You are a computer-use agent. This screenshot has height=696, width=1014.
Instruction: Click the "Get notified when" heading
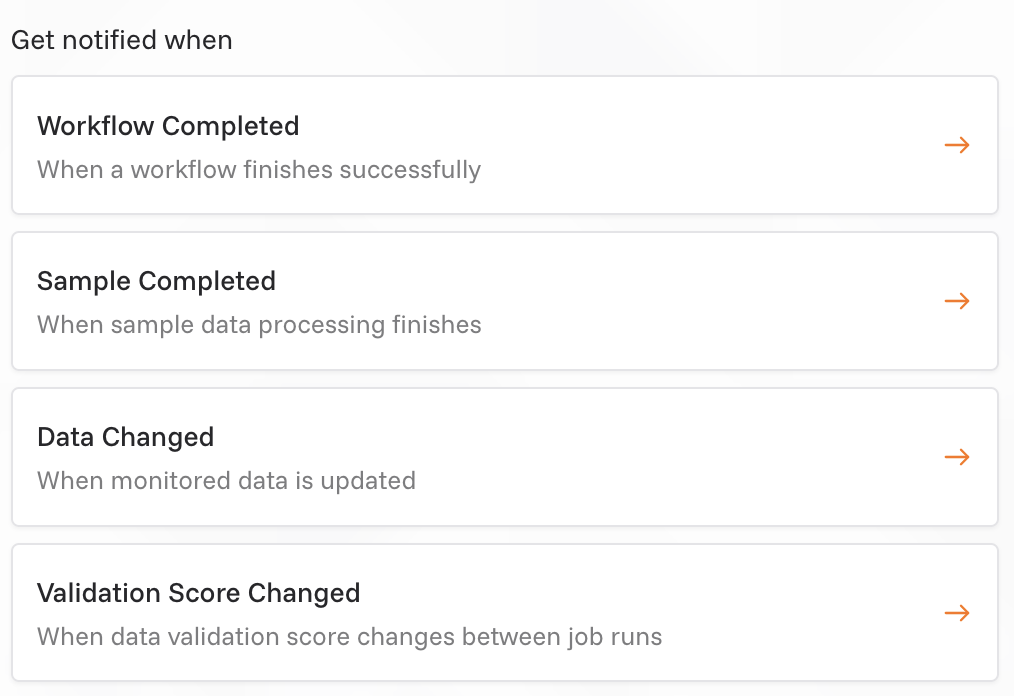tap(121, 41)
